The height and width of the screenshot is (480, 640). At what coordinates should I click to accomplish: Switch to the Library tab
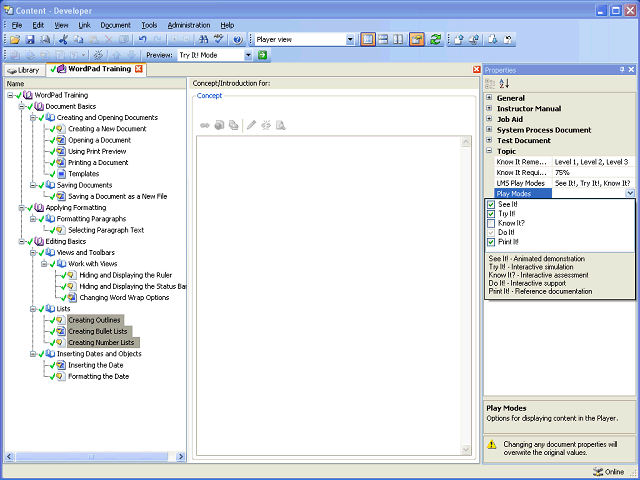[x=24, y=70]
